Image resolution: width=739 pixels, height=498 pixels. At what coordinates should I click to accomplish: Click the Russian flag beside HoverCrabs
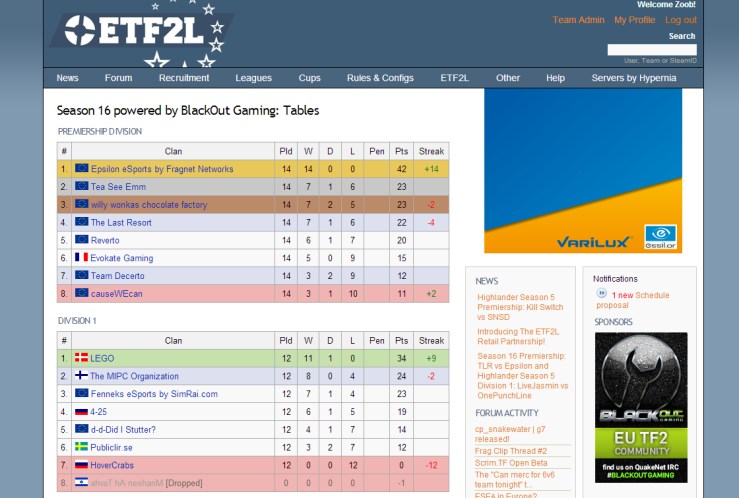coord(82,465)
